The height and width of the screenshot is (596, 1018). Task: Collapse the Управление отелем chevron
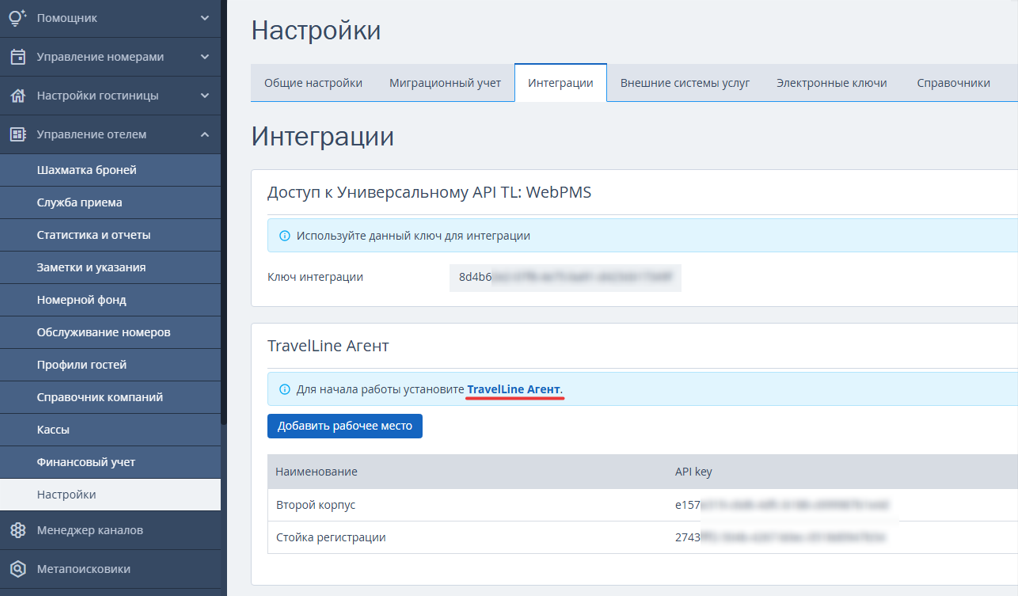pyautogui.click(x=205, y=134)
